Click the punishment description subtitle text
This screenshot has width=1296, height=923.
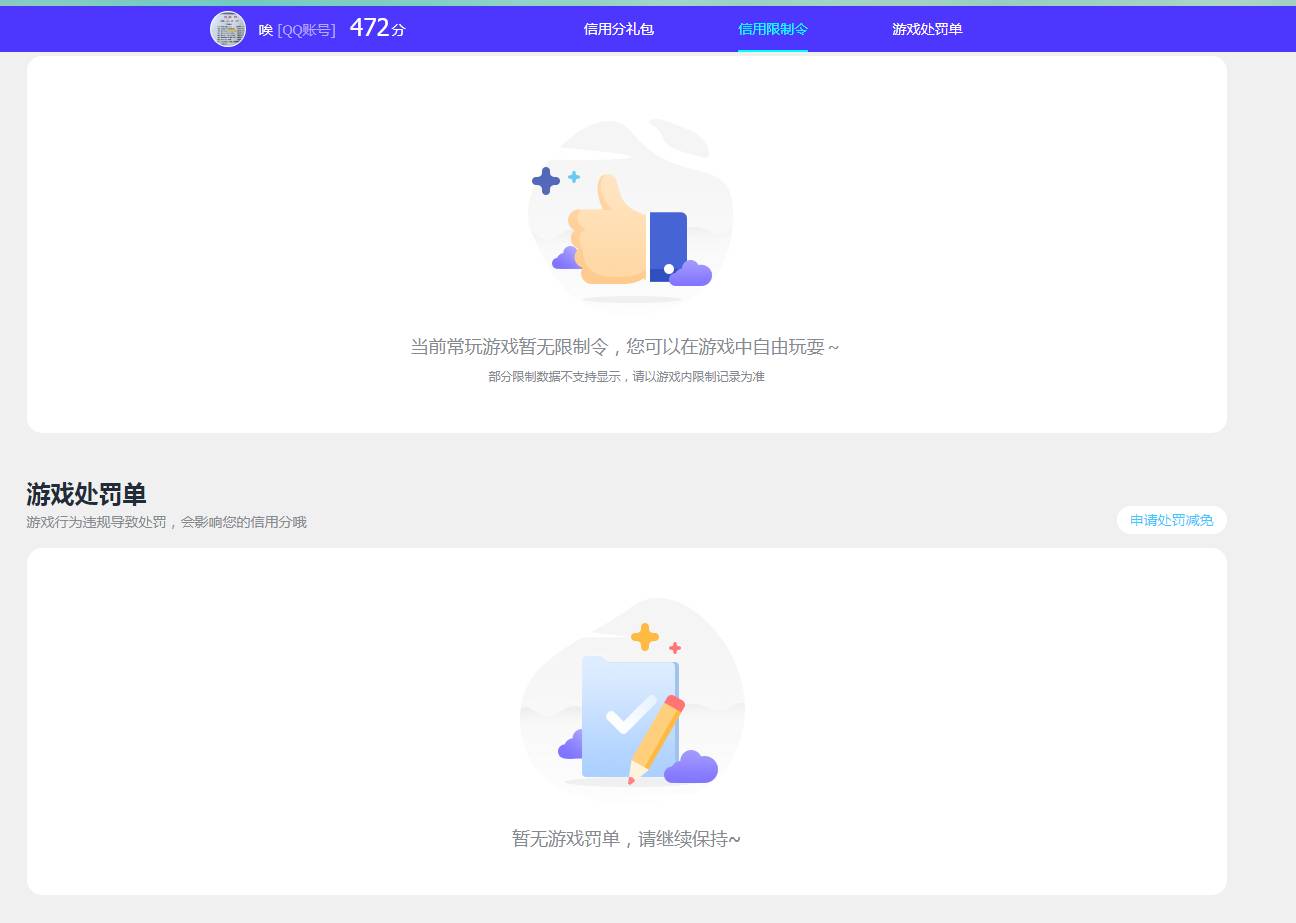click(166, 522)
